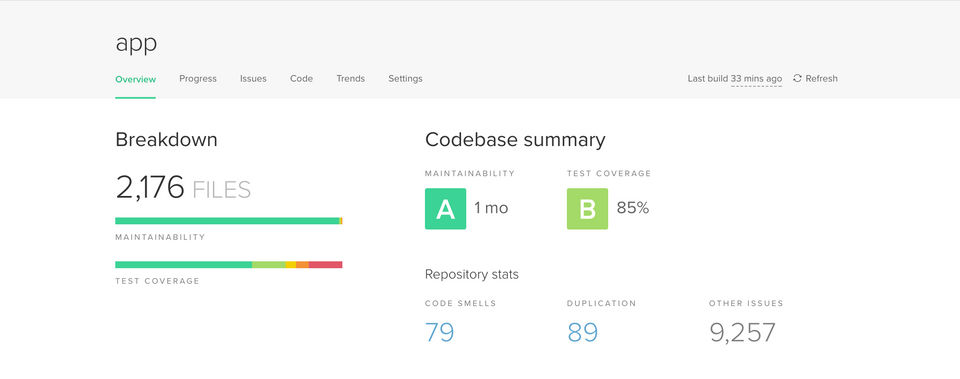
Task: Click the 'Codebase summary' heading
Action: [515, 140]
